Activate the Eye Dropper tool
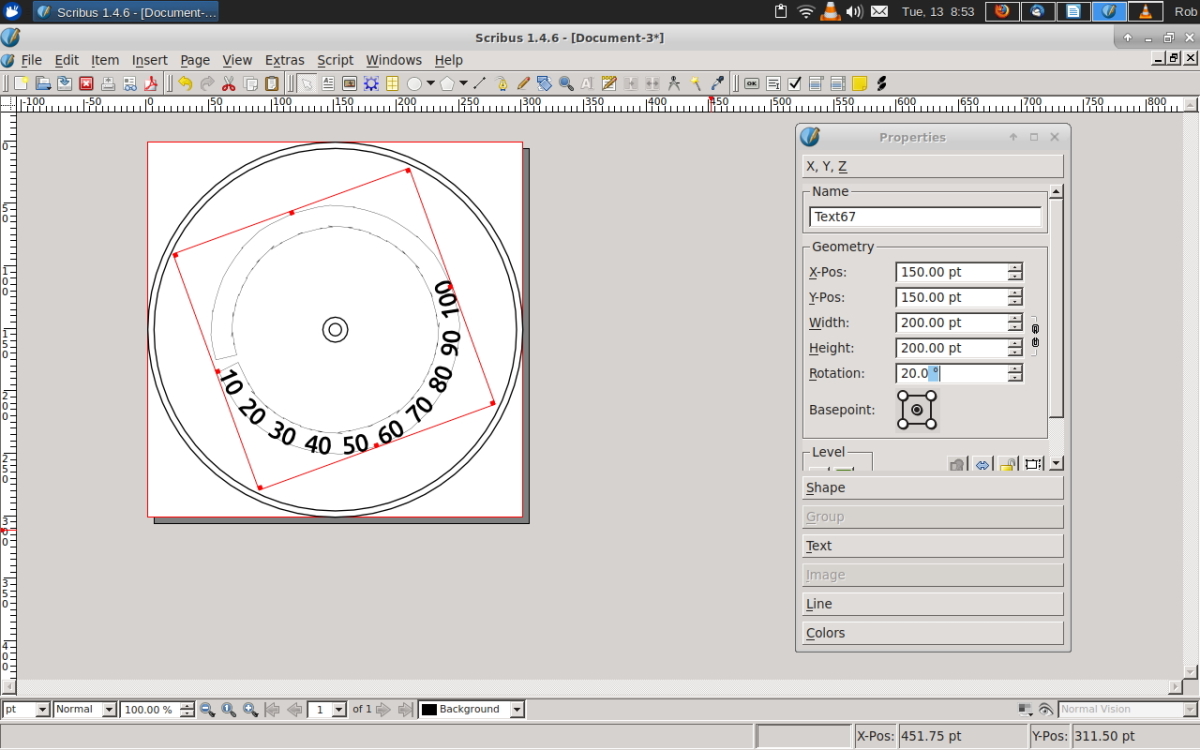The height and width of the screenshot is (750, 1200). [717, 84]
